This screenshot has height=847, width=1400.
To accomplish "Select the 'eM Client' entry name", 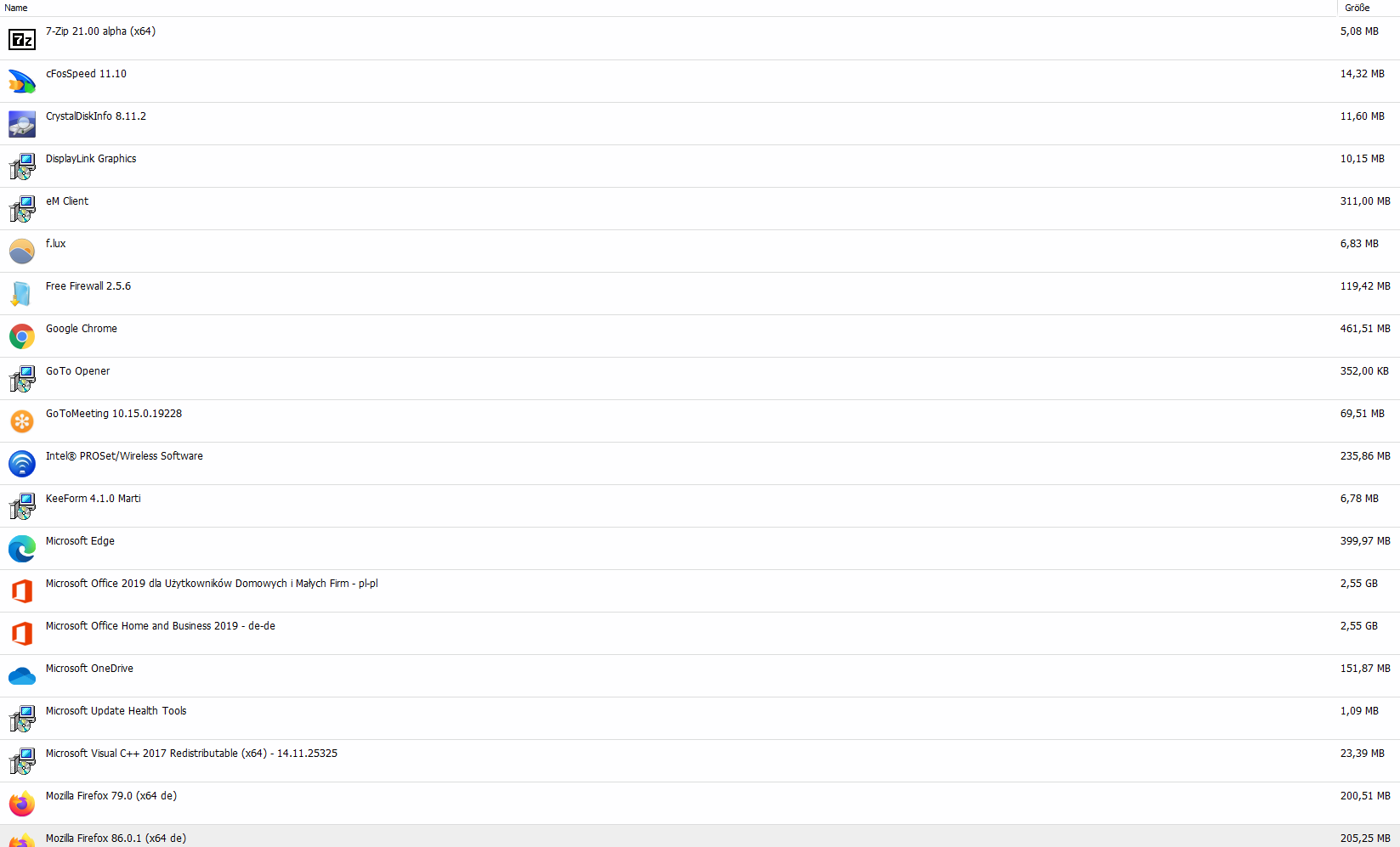I will coord(67,201).
